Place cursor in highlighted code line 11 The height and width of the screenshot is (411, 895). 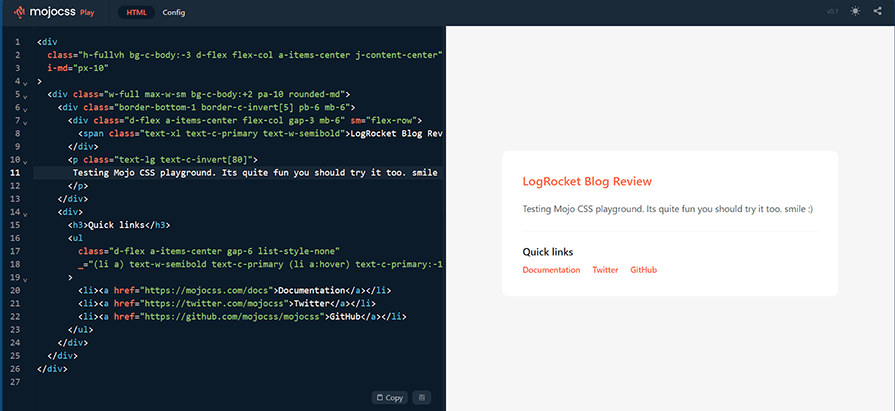(239, 172)
